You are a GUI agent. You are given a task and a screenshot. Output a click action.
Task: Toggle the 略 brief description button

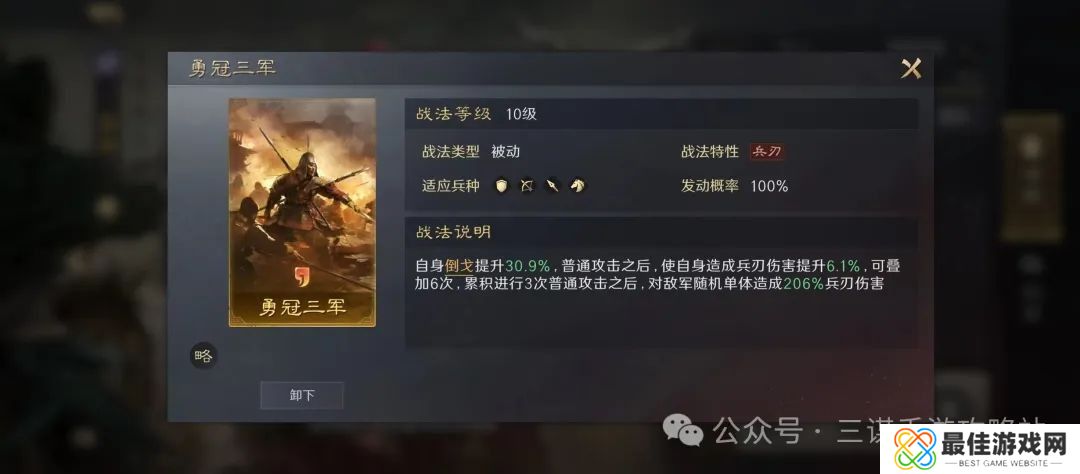click(204, 356)
